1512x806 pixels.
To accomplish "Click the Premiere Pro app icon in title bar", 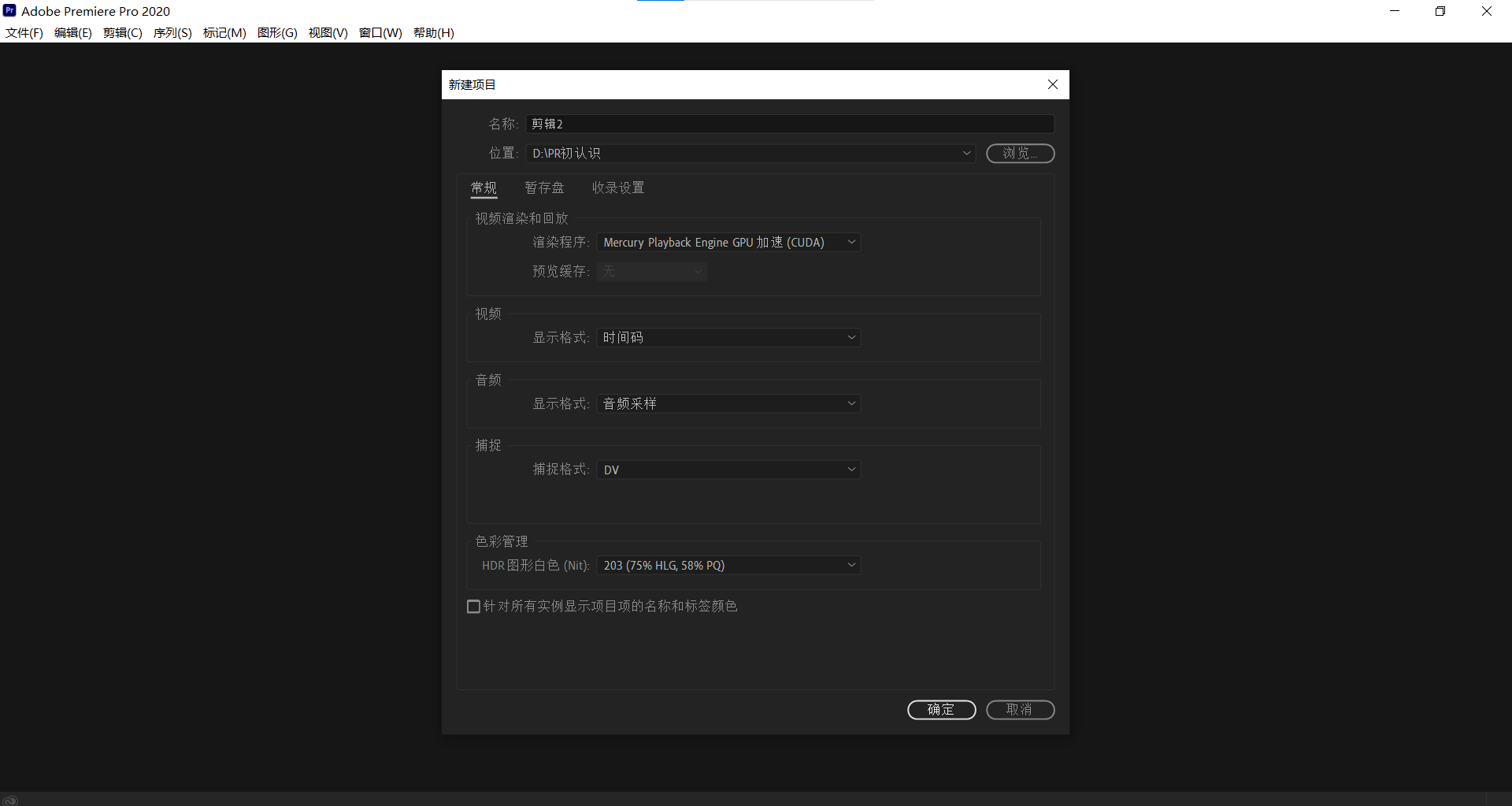I will [9, 11].
